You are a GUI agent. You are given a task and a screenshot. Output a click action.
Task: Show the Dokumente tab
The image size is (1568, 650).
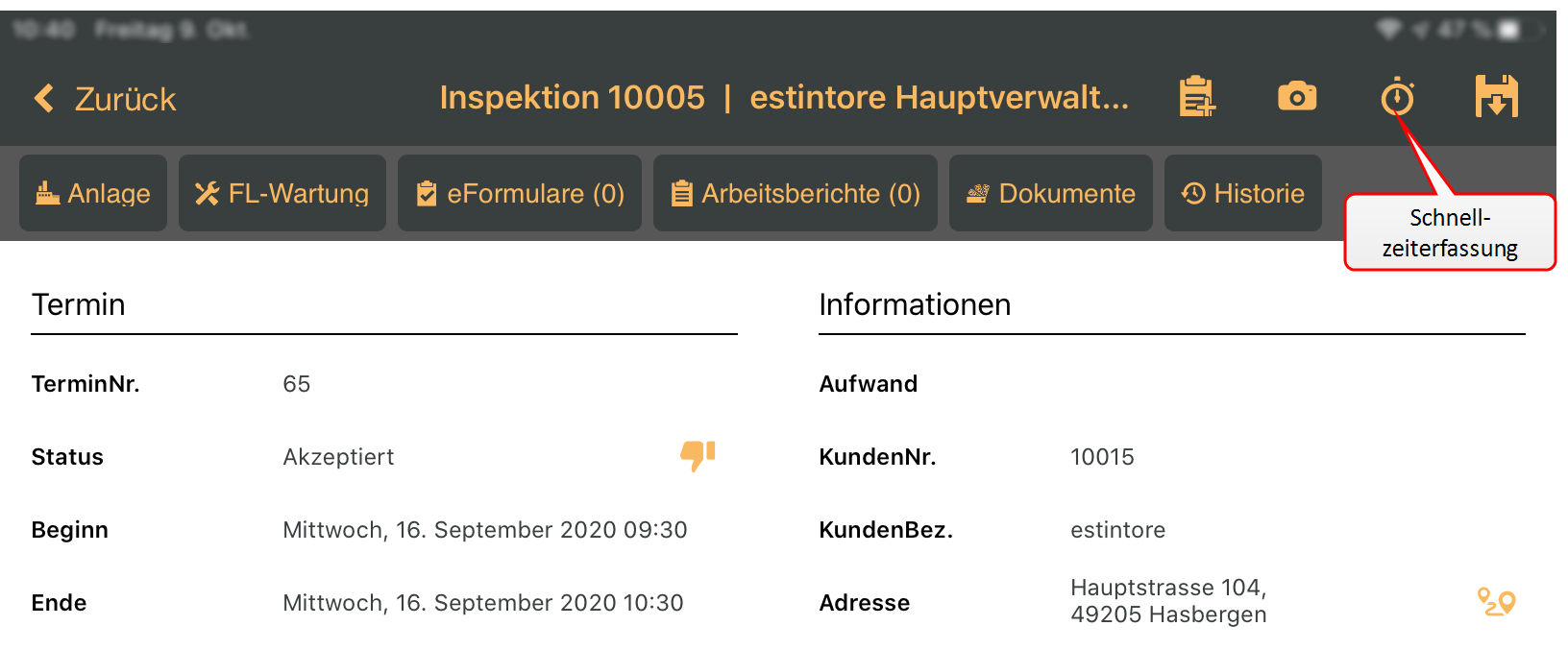pyautogui.click(x=1051, y=193)
